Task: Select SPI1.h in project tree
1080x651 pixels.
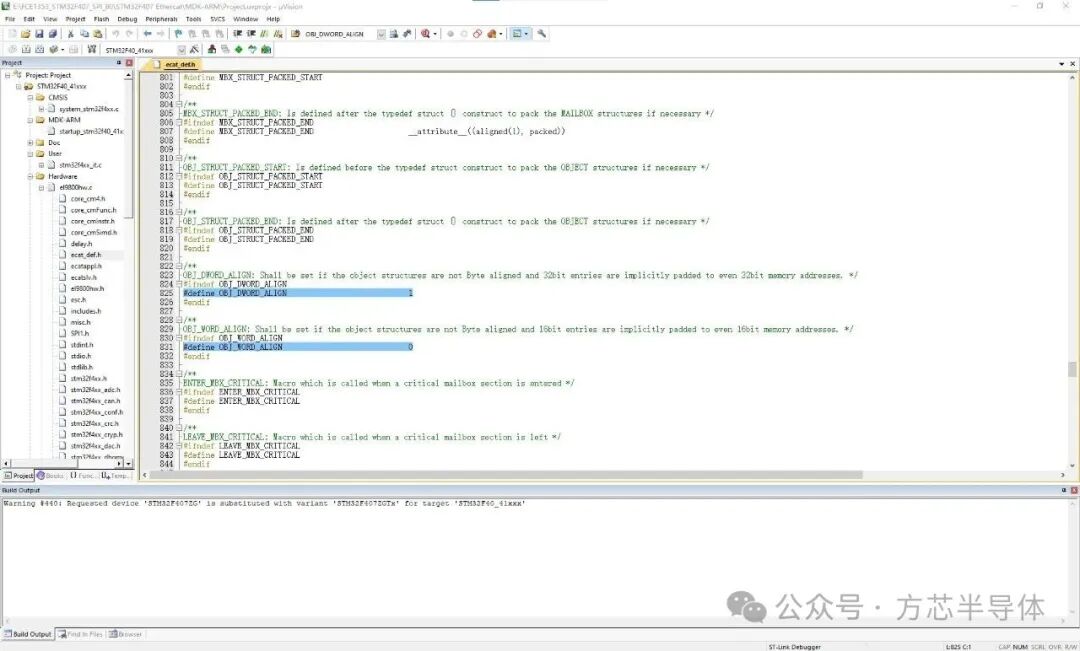Action: [80, 333]
